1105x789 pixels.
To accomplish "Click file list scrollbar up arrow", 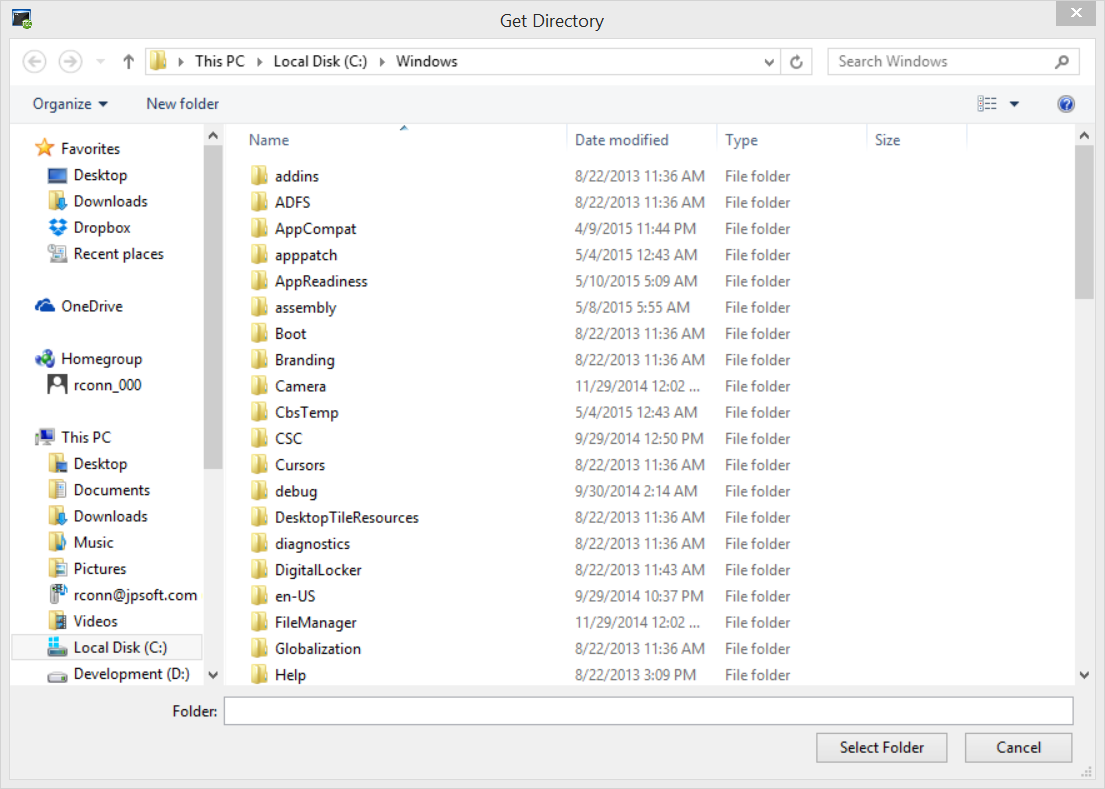I will click(1084, 135).
